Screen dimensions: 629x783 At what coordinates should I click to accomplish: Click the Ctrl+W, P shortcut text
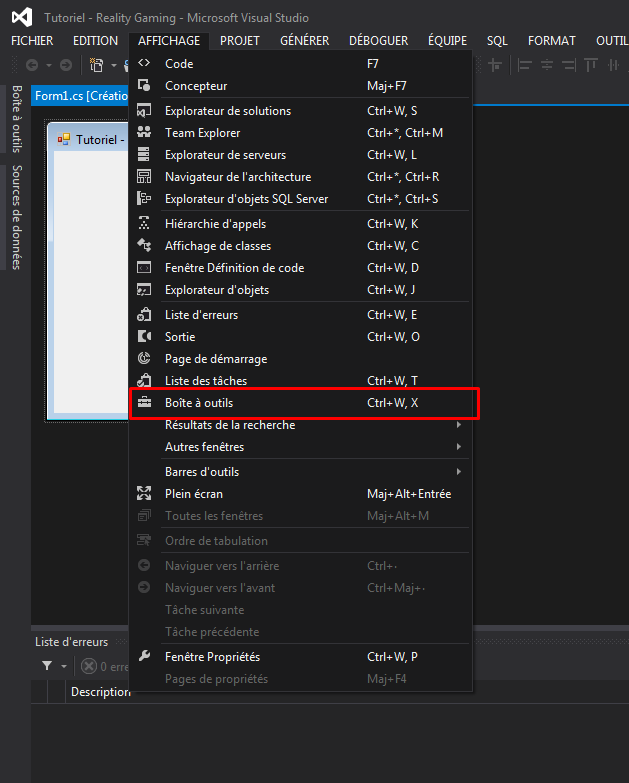(x=392, y=657)
